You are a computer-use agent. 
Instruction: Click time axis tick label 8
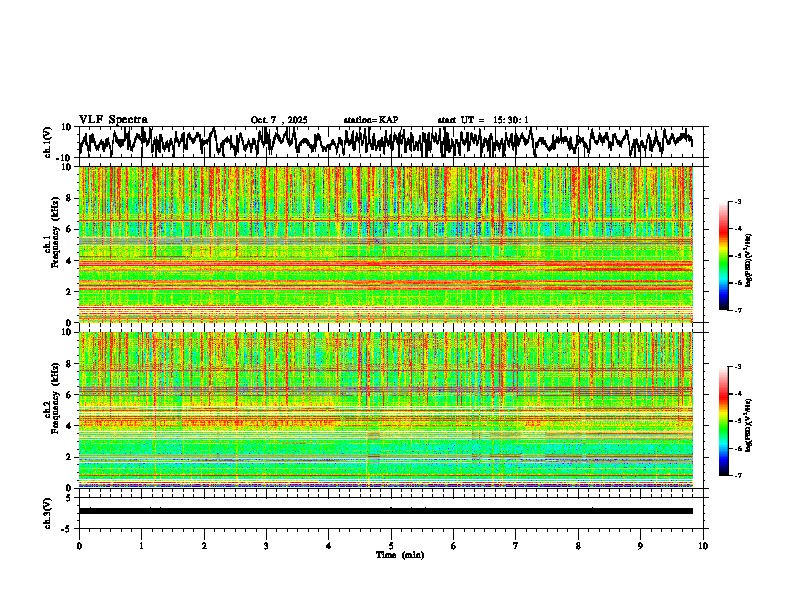pos(578,546)
